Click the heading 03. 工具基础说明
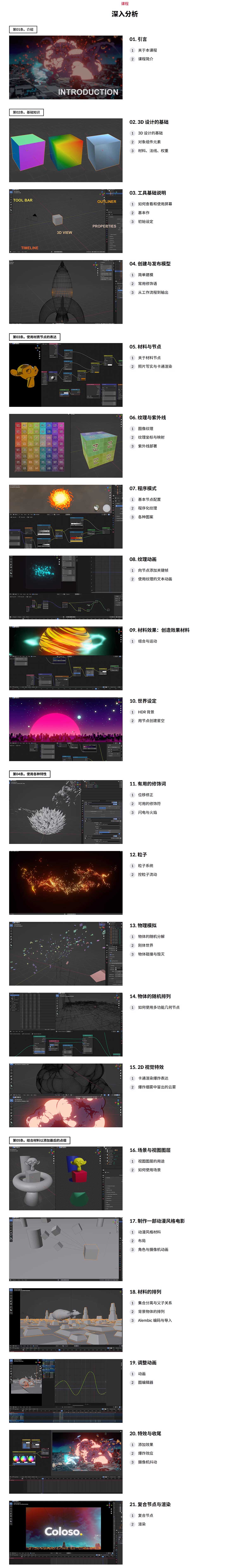Viewport: 248px width, 1568px height. click(x=148, y=193)
